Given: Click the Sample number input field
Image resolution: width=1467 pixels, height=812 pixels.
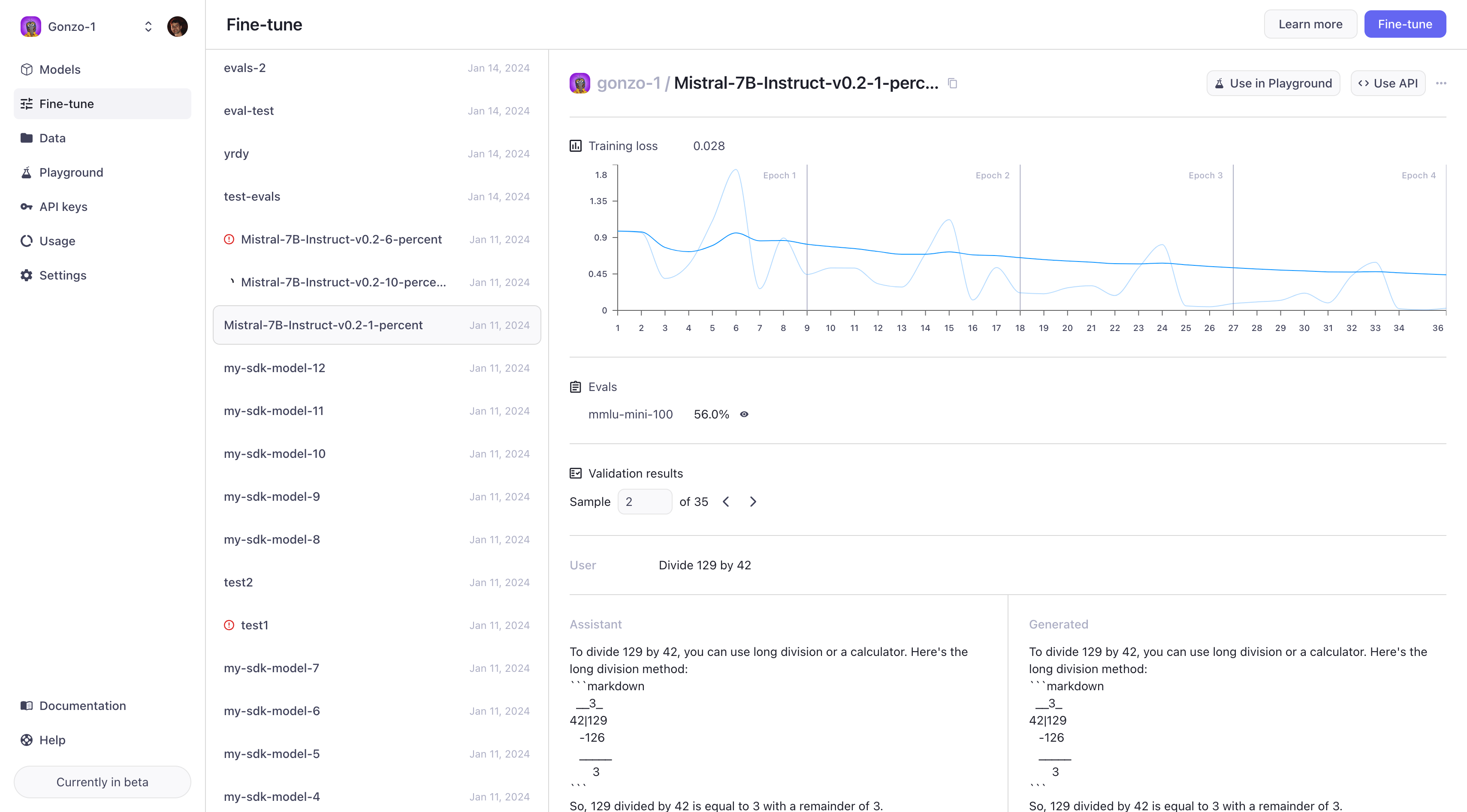Looking at the screenshot, I should click(x=644, y=501).
